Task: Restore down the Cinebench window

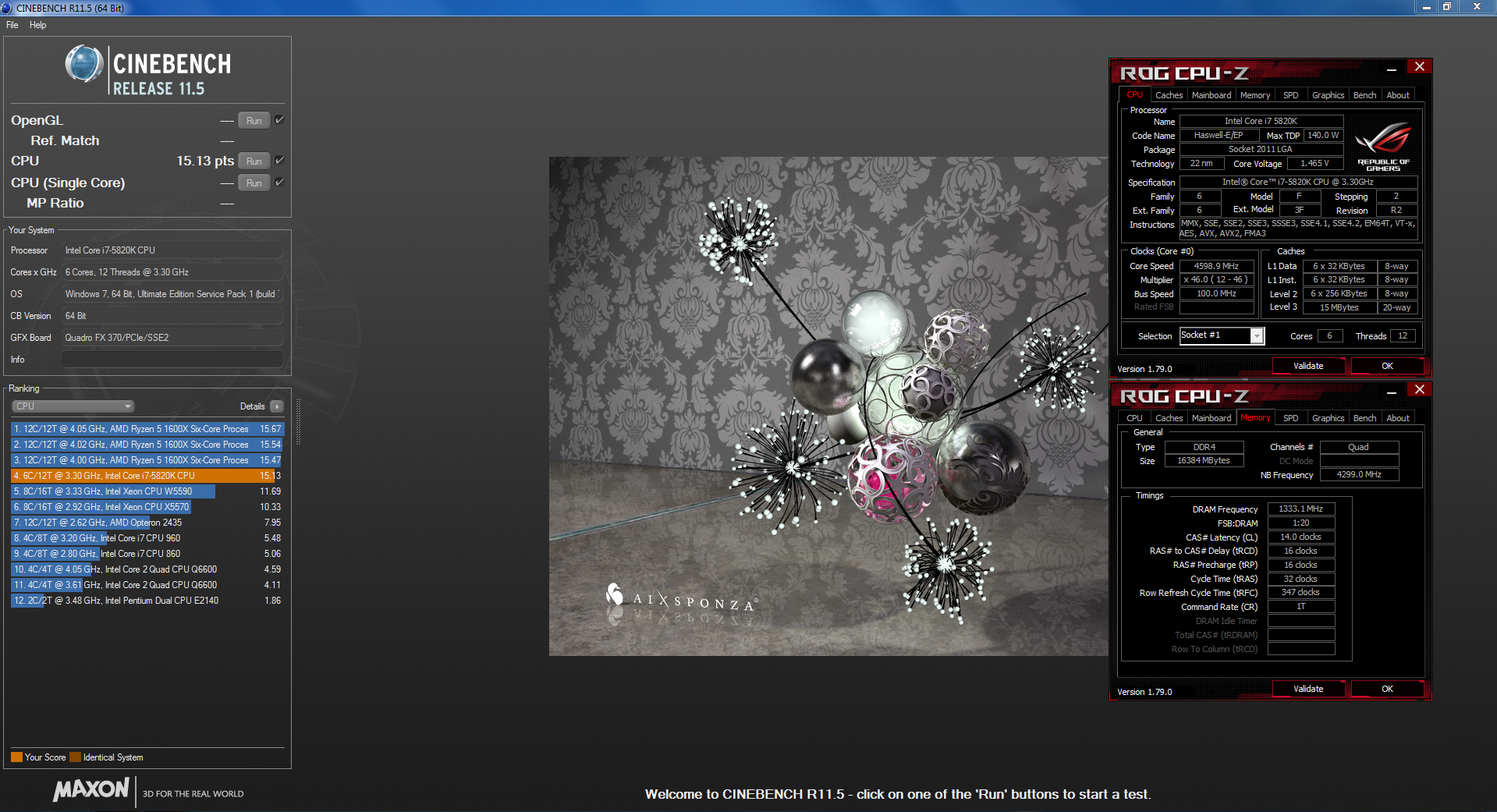Action: 1447,6
